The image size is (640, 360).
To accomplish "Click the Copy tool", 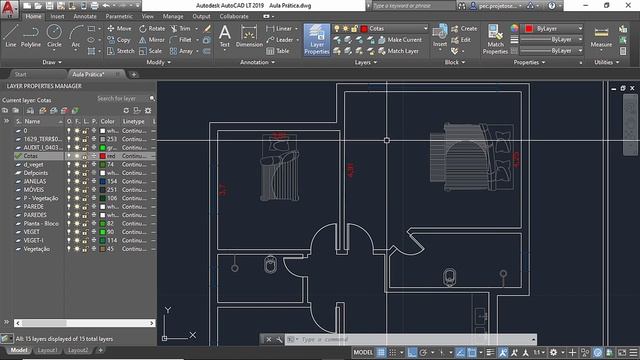I will (x=119, y=40).
